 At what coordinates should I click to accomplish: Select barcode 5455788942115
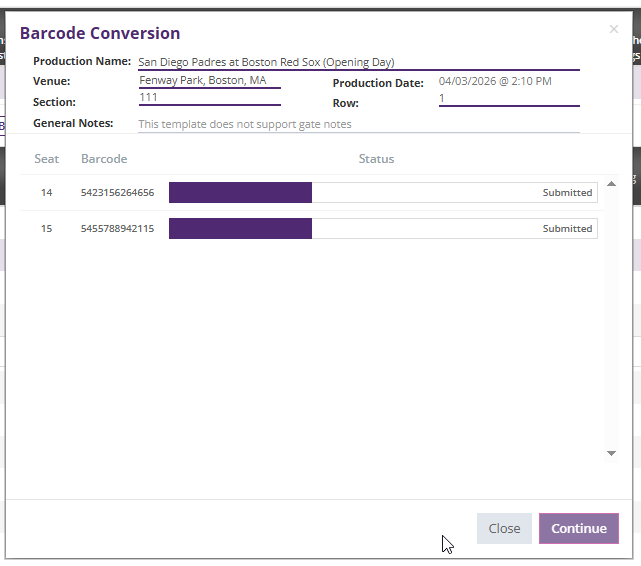coord(117,228)
